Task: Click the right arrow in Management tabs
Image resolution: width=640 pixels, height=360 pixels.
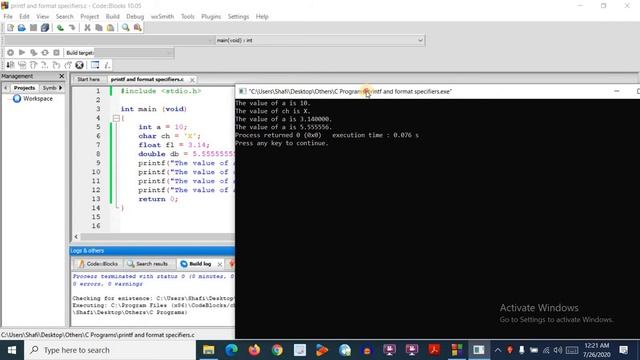Action: tap(61, 88)
